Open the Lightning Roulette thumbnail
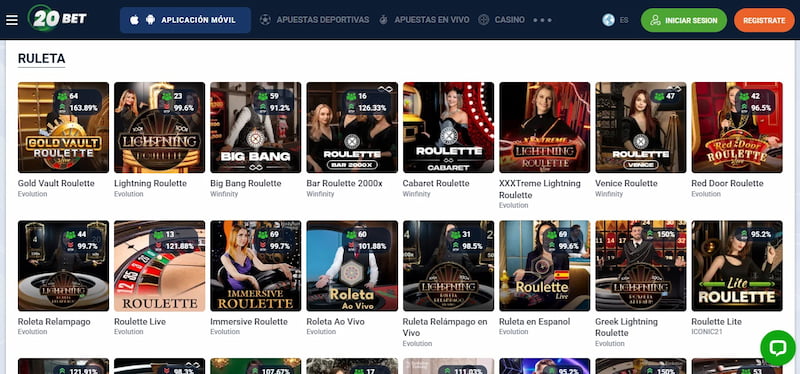This screenshot has width=800, height=374. coord(160,128)
